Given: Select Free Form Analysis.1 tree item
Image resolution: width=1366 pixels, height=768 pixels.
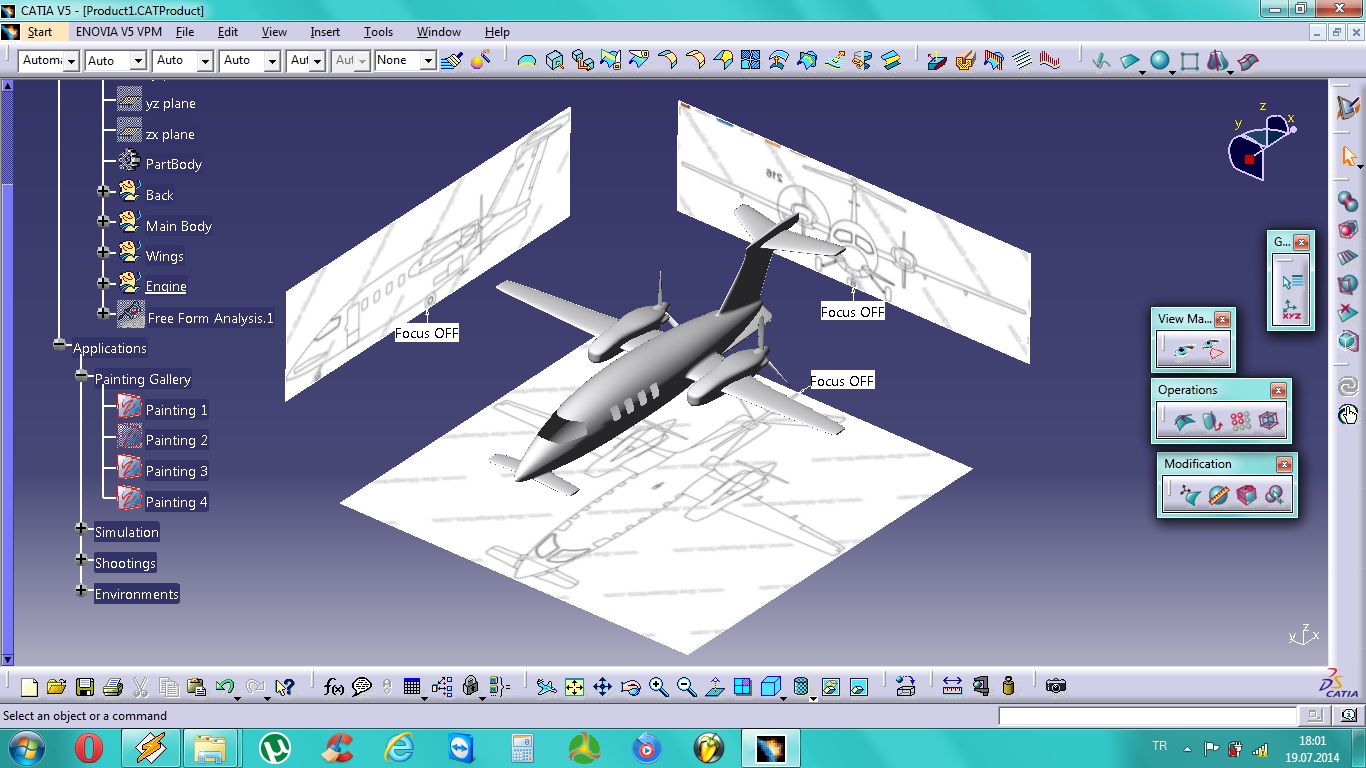Looking at the screenshot, I should (210, 318).
